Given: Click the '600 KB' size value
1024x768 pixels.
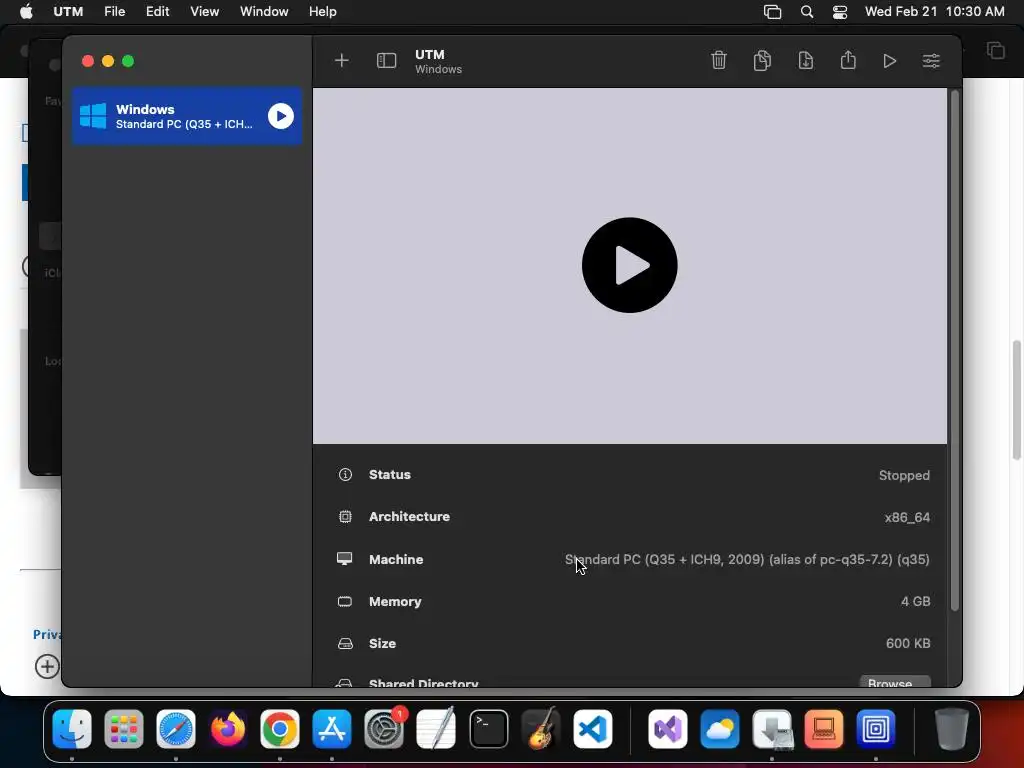Looking at the screenshot, I should coord(908,643).
